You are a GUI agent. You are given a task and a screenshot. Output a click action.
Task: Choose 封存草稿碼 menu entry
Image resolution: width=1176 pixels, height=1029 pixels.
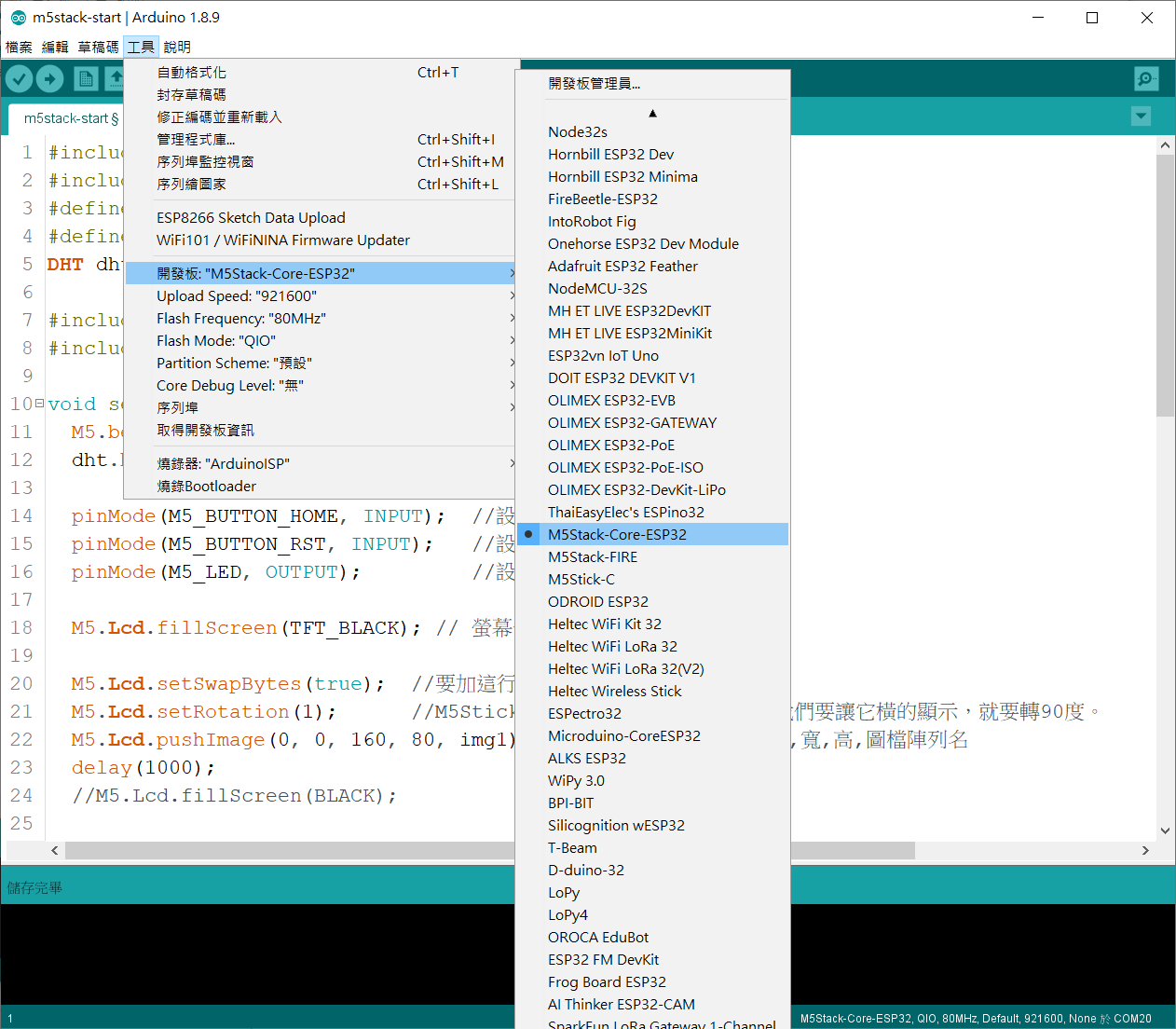coord(321,94)
